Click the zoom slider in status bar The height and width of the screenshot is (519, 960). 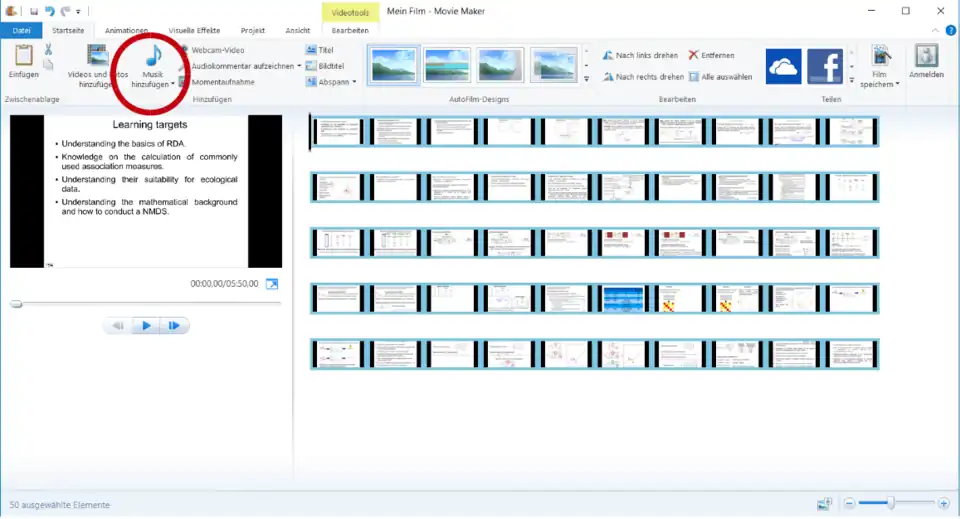click(890, 504)
